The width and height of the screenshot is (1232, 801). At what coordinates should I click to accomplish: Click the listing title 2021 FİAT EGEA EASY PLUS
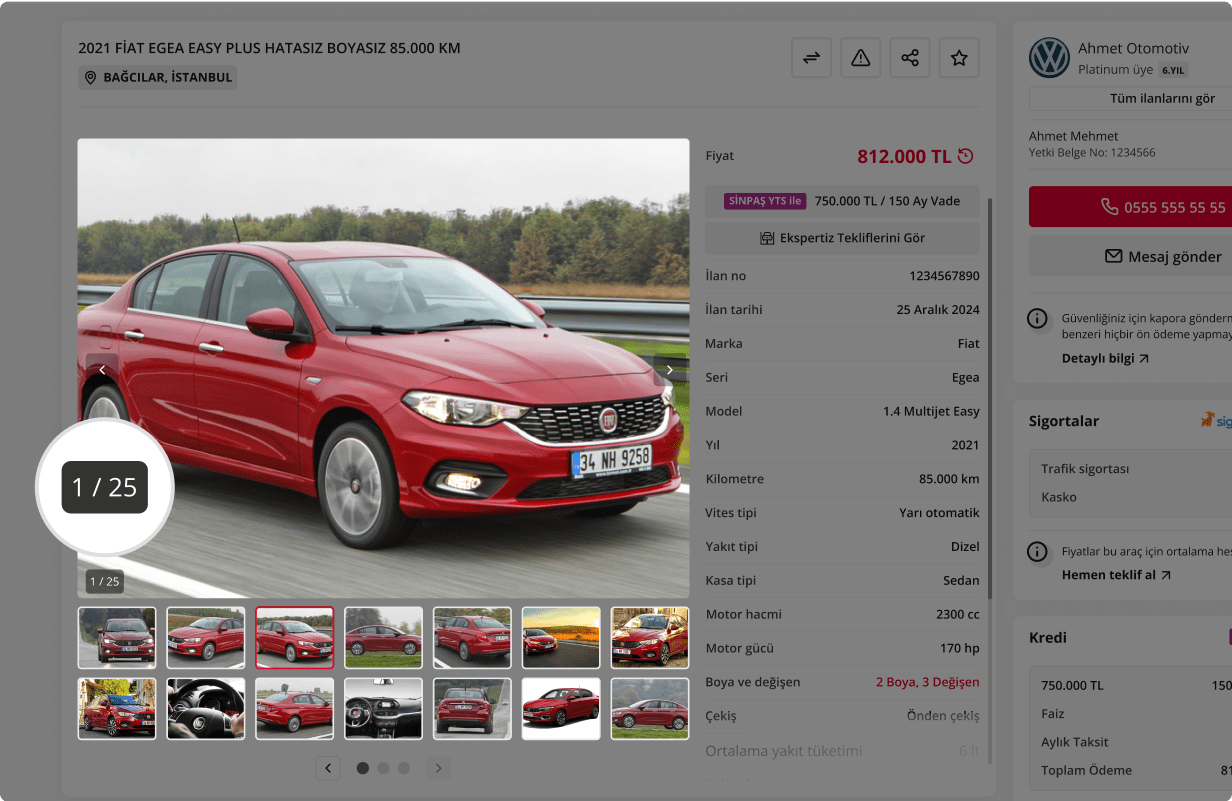[x=269, y=48]
